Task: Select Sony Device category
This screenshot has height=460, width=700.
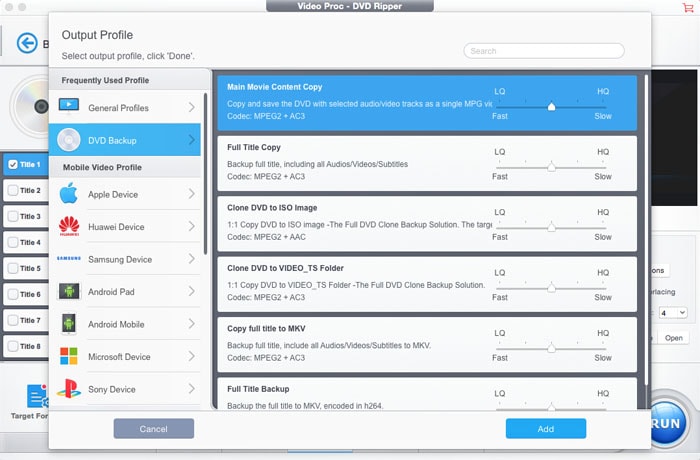Action: [x=125, y=389]
